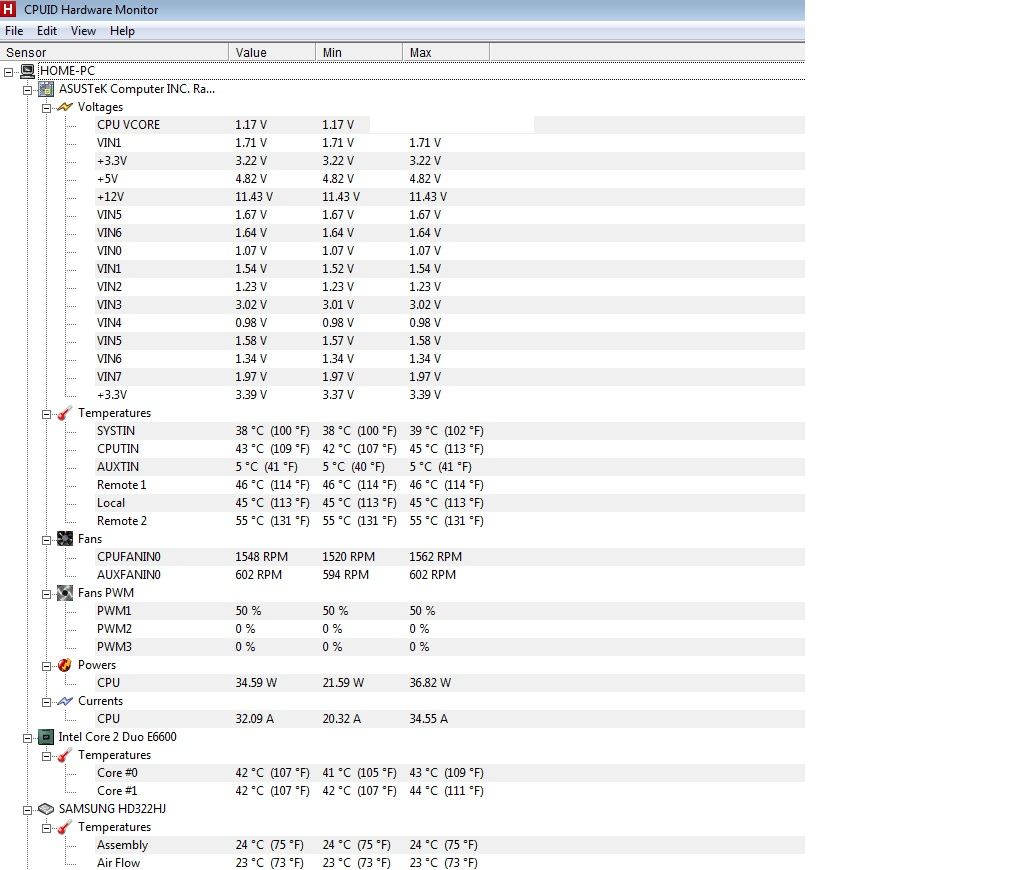Image resolution: width=1024 pixels, height=870 pixels.
Task: Click the 34.59 W CPU power value
Action: pyautogui.click(x=256, y=683)
